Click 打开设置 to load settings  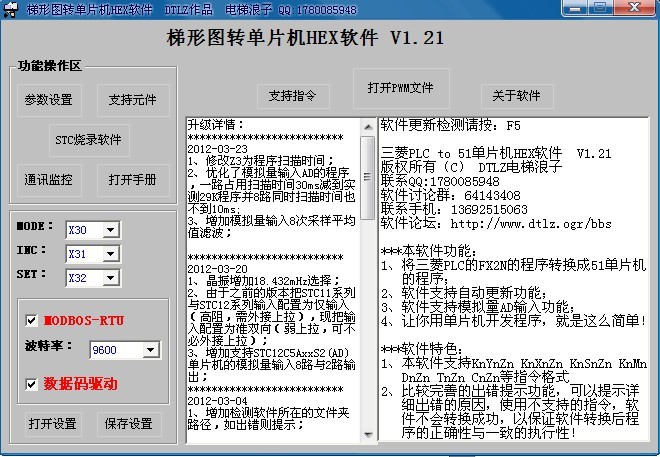pos(52,424)
